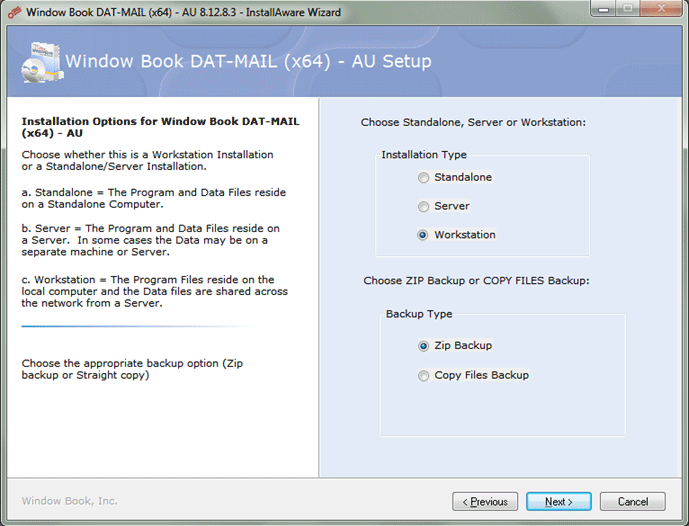
Task: Click the 'Window Book DAT-MAIL (x64) - AU Setup' heading
Action: point(248,61)
